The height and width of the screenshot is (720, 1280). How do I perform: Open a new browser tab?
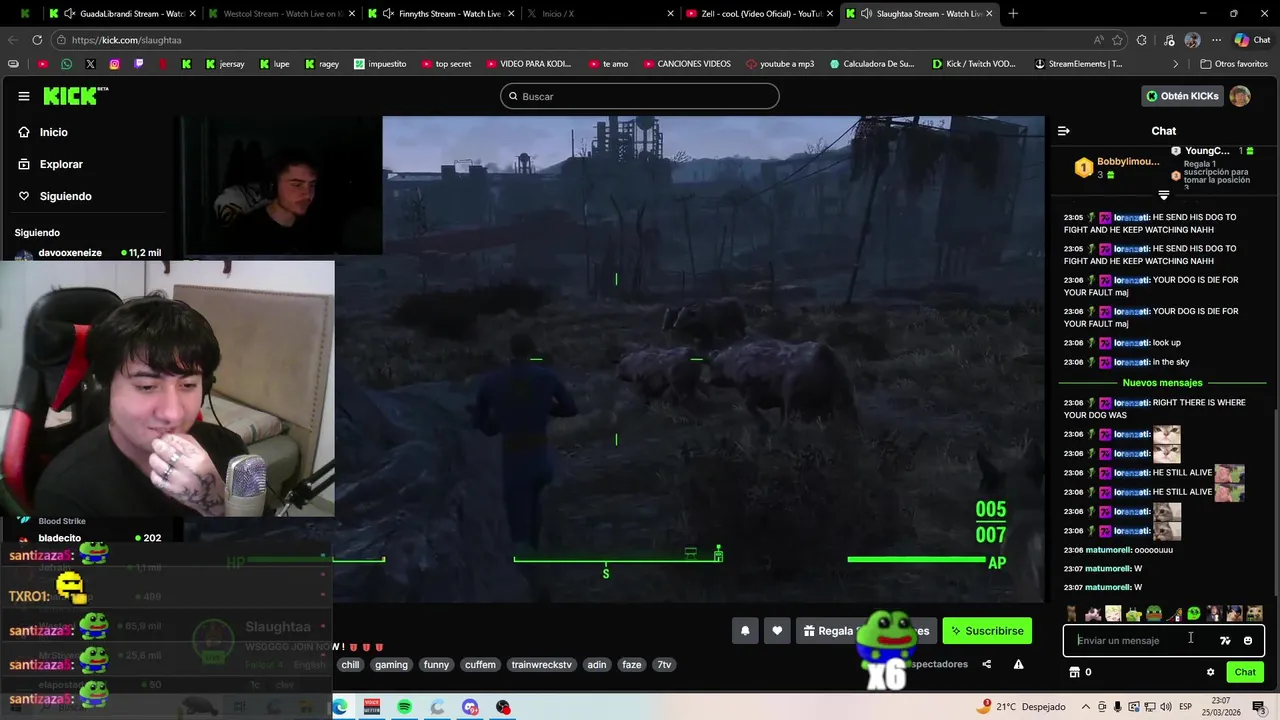click(1013, 14)
